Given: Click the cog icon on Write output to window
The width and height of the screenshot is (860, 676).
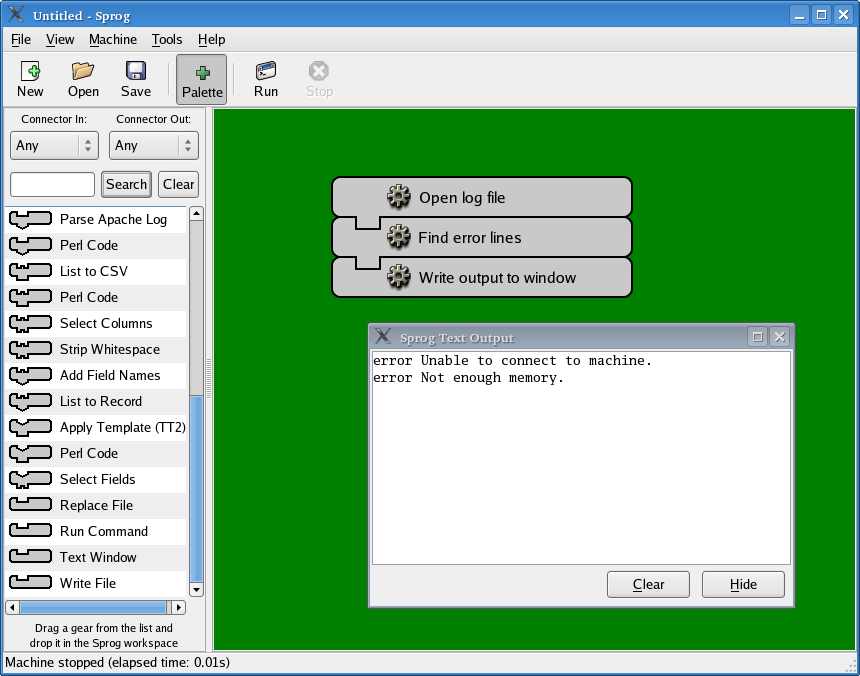Looking at the screenshot, I should point(399,277).
